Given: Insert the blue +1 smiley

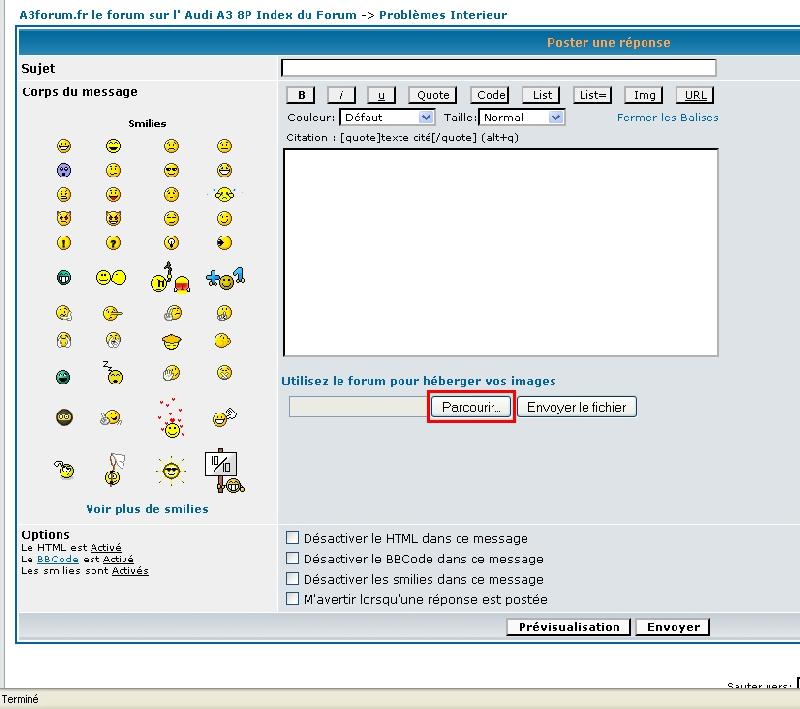Looking at the screenshot, I should [226, 278].
